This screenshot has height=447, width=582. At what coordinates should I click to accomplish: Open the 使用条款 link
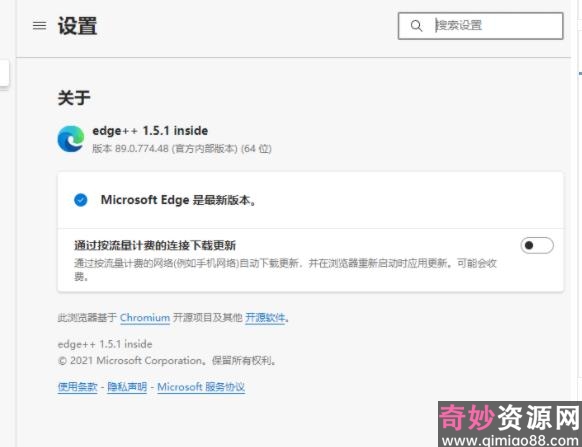pos(78,387)
